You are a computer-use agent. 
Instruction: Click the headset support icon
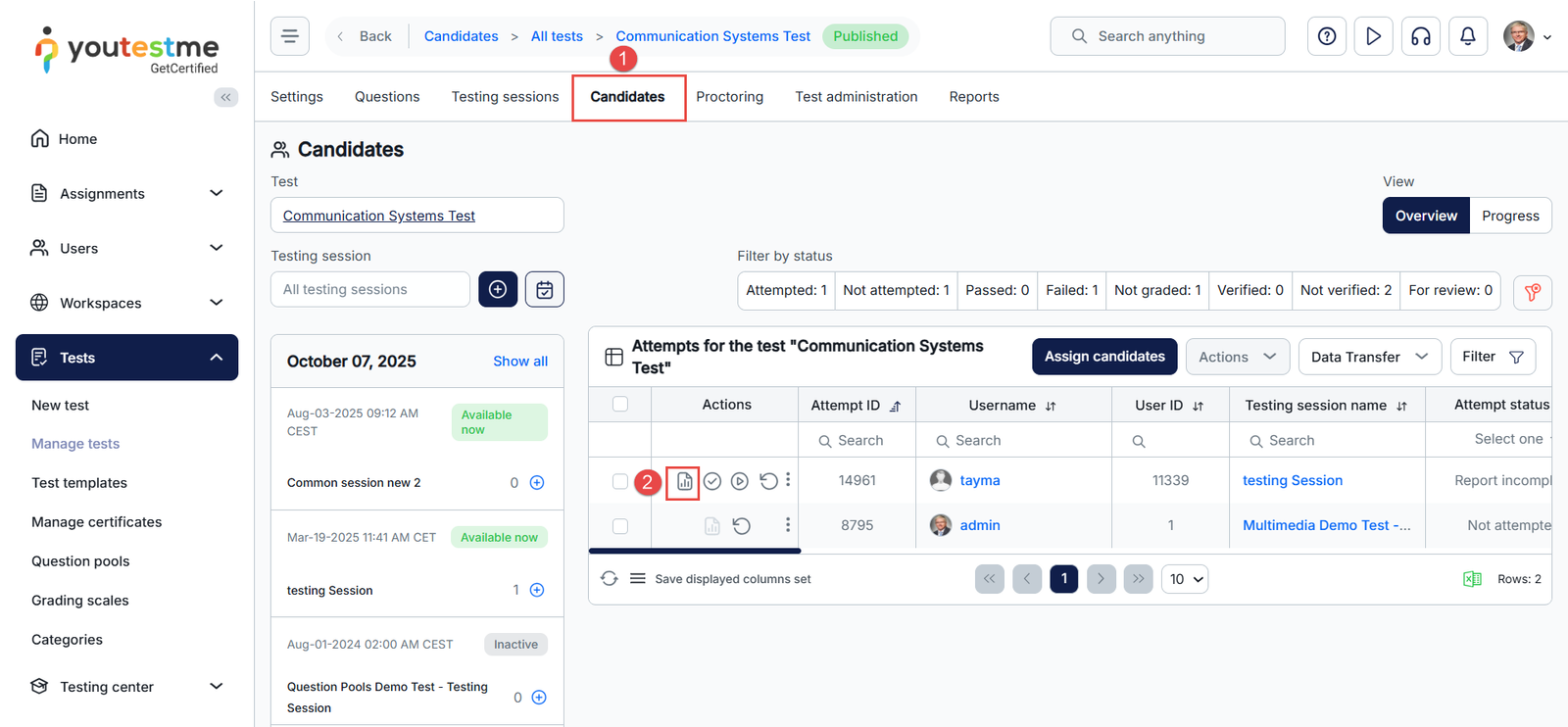coord(1420,36)
